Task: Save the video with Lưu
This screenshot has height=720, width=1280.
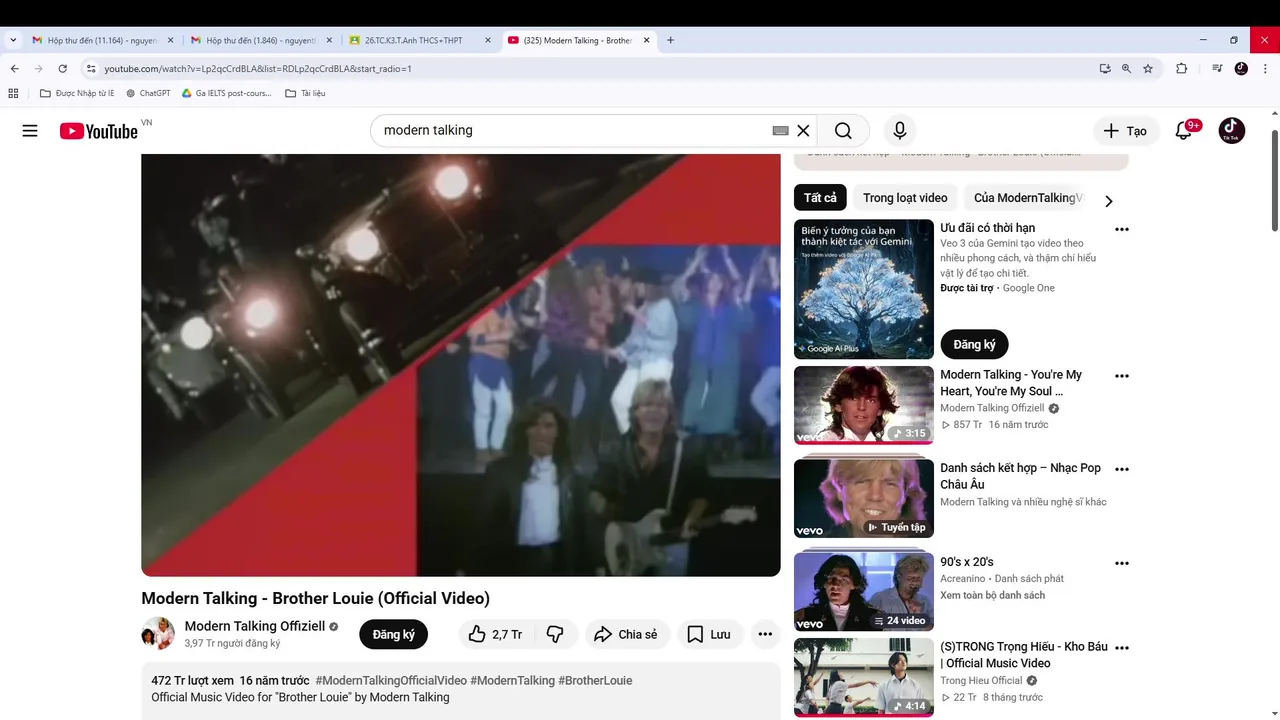Action: pos(710,634)
